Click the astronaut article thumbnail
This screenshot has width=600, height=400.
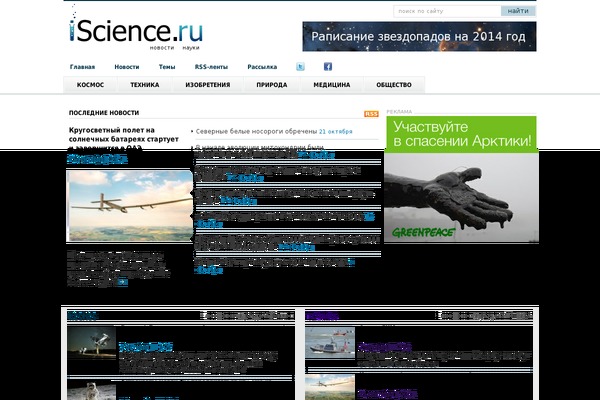point(91,390)
